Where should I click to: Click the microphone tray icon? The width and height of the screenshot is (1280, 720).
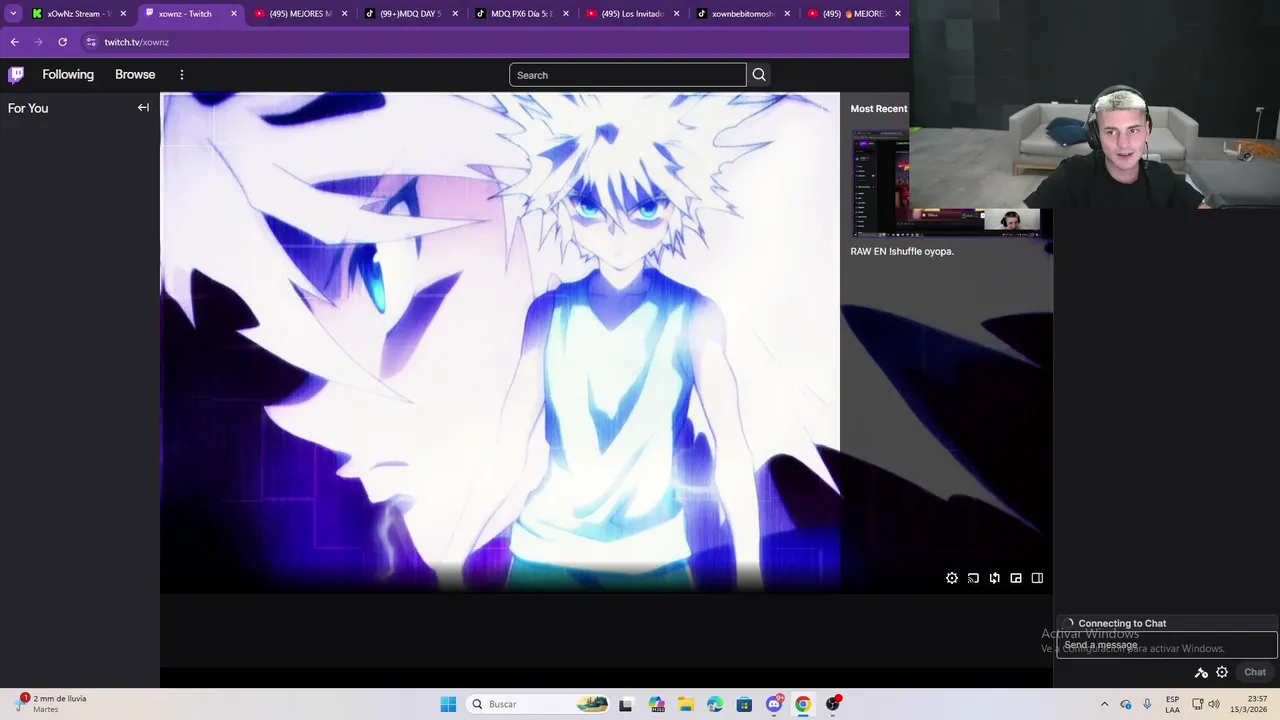coord(1147,704)
